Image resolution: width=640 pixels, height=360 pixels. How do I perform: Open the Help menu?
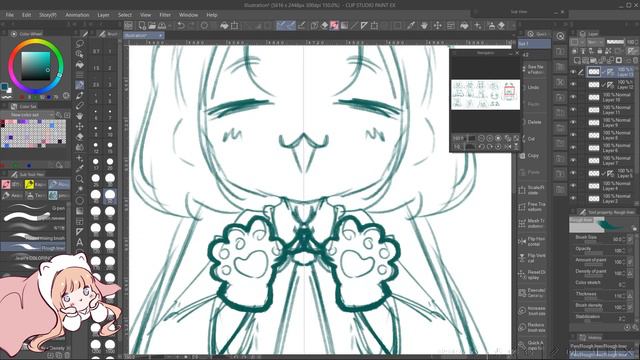point(211,15)
